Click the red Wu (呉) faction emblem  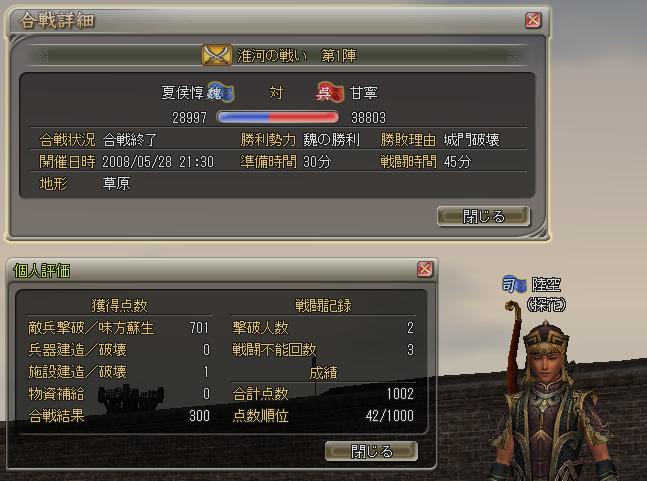(330, 92)
